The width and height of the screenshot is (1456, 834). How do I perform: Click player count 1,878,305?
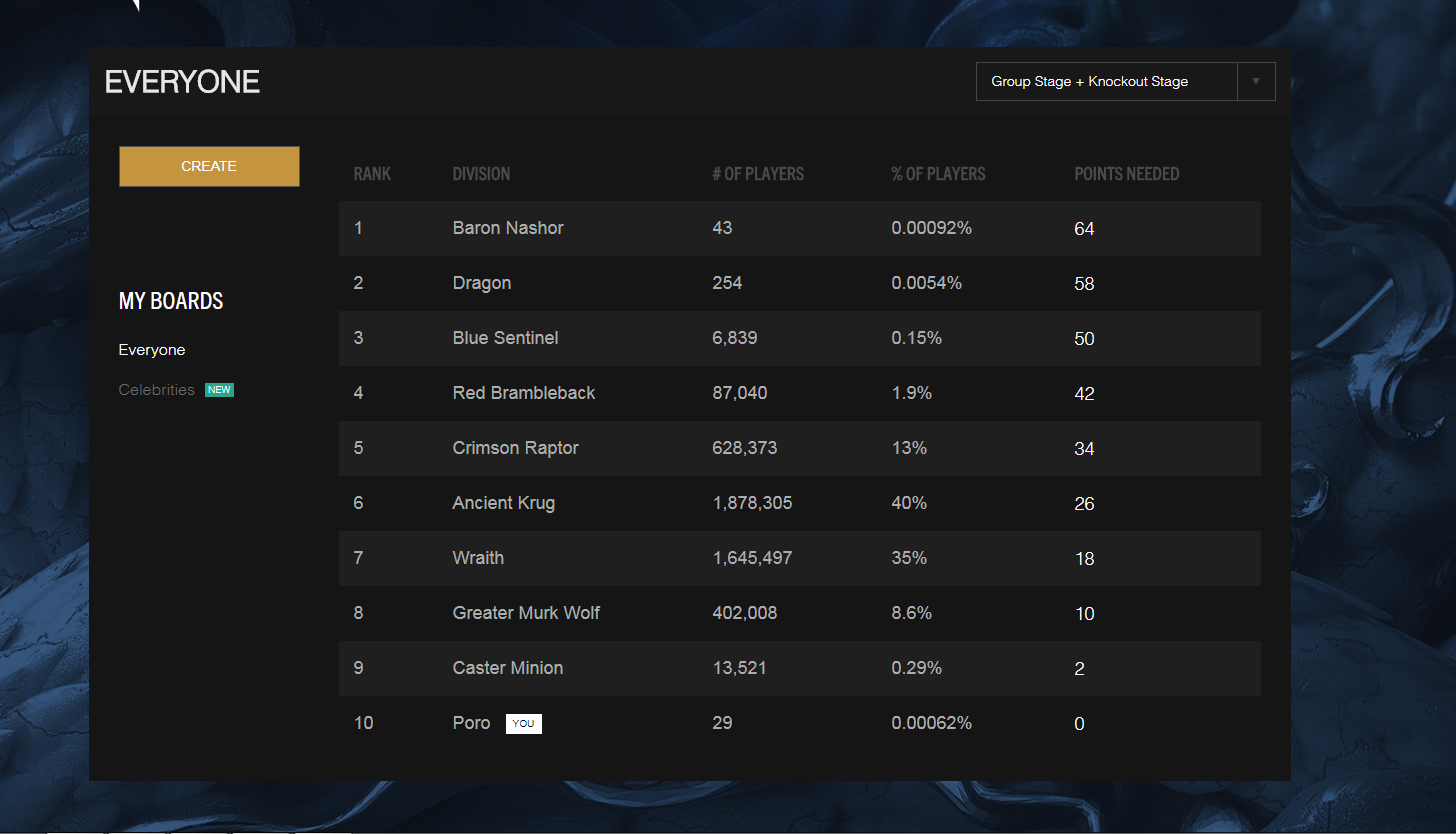(752, 503)
